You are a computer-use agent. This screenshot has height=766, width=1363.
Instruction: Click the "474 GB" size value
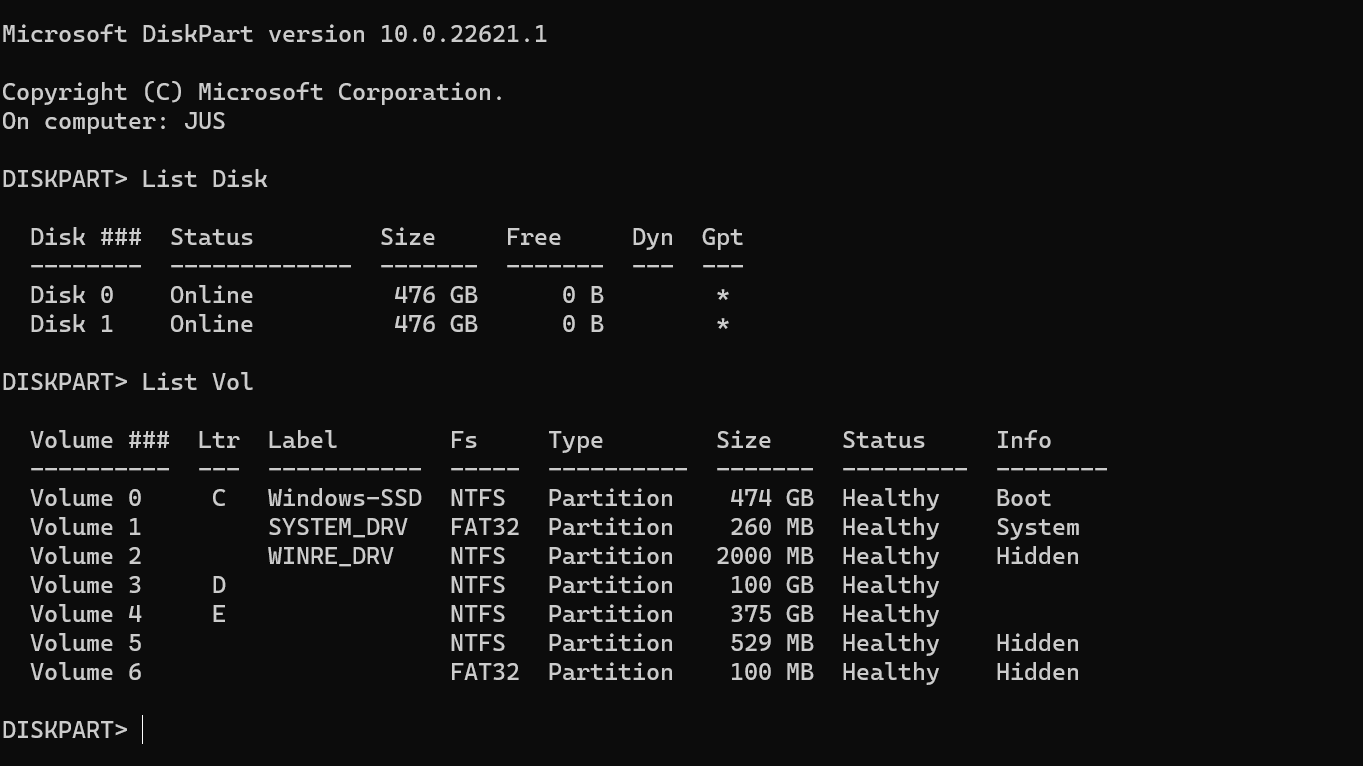(771, 498)
